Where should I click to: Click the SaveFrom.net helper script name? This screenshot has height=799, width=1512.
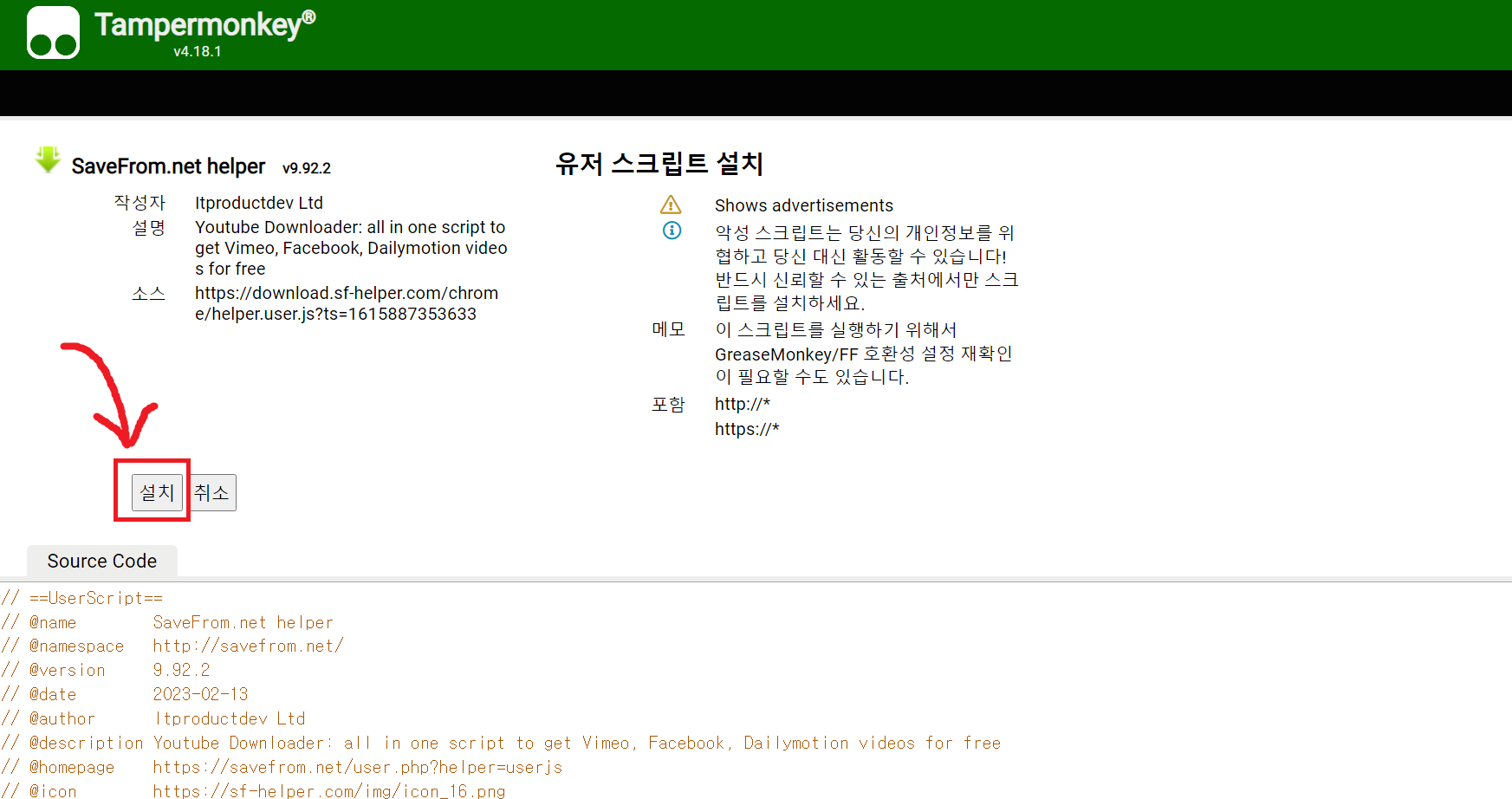tap(168, 166)
